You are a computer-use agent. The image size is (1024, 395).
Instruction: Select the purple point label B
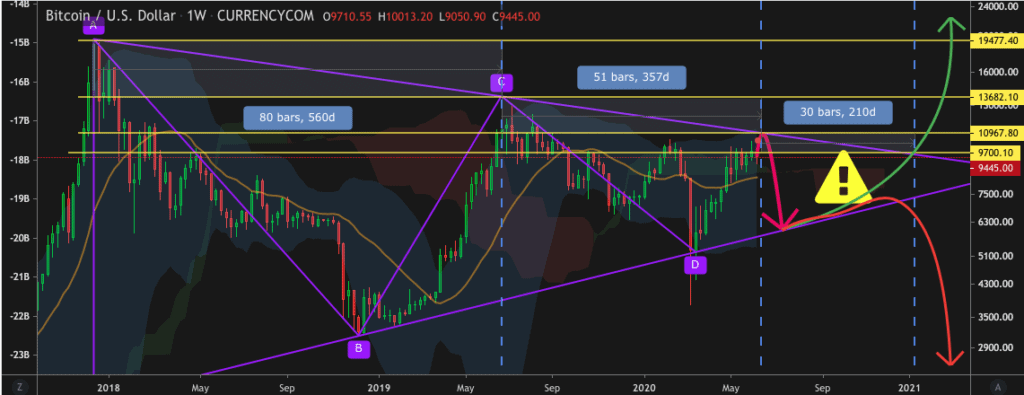coord(358,349)
